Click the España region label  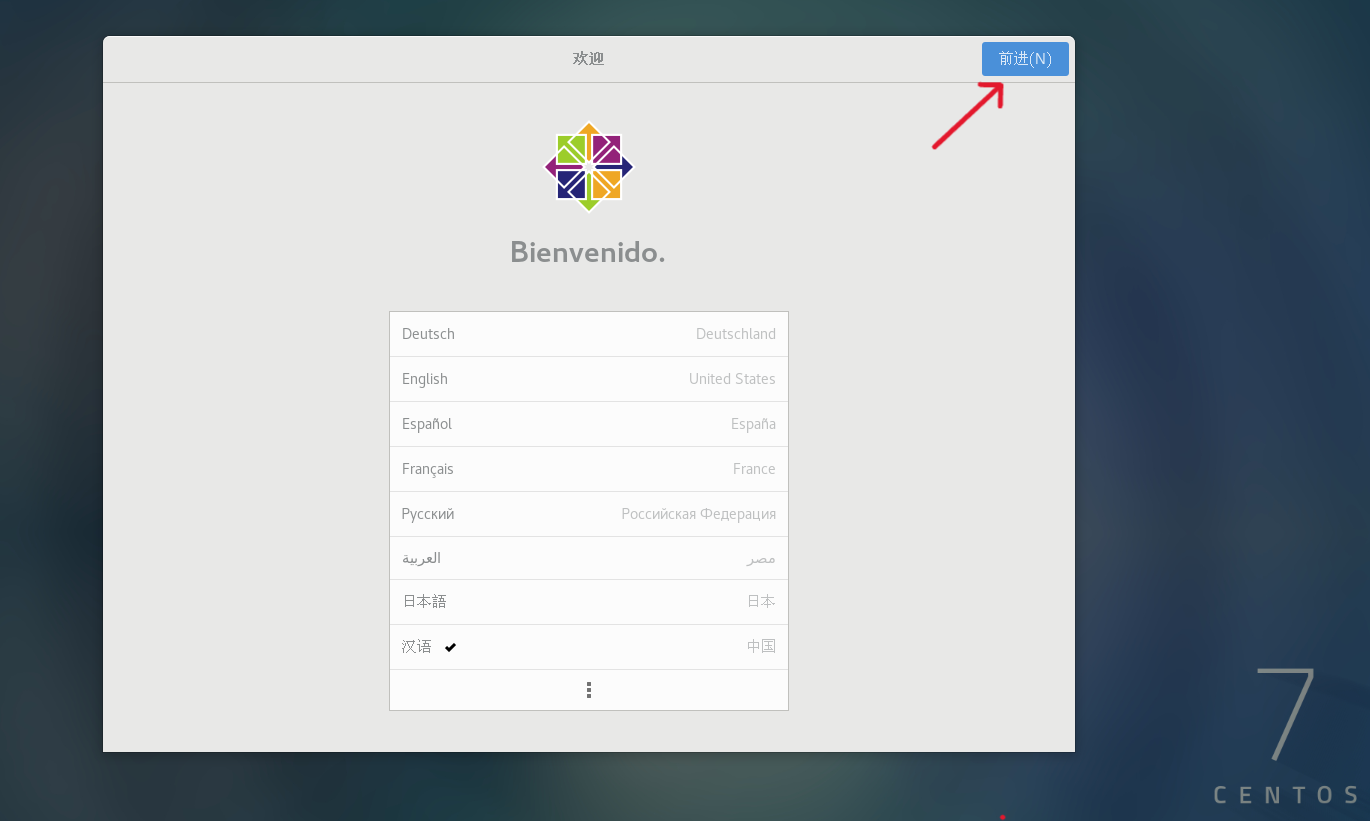[x=753, y=424]
